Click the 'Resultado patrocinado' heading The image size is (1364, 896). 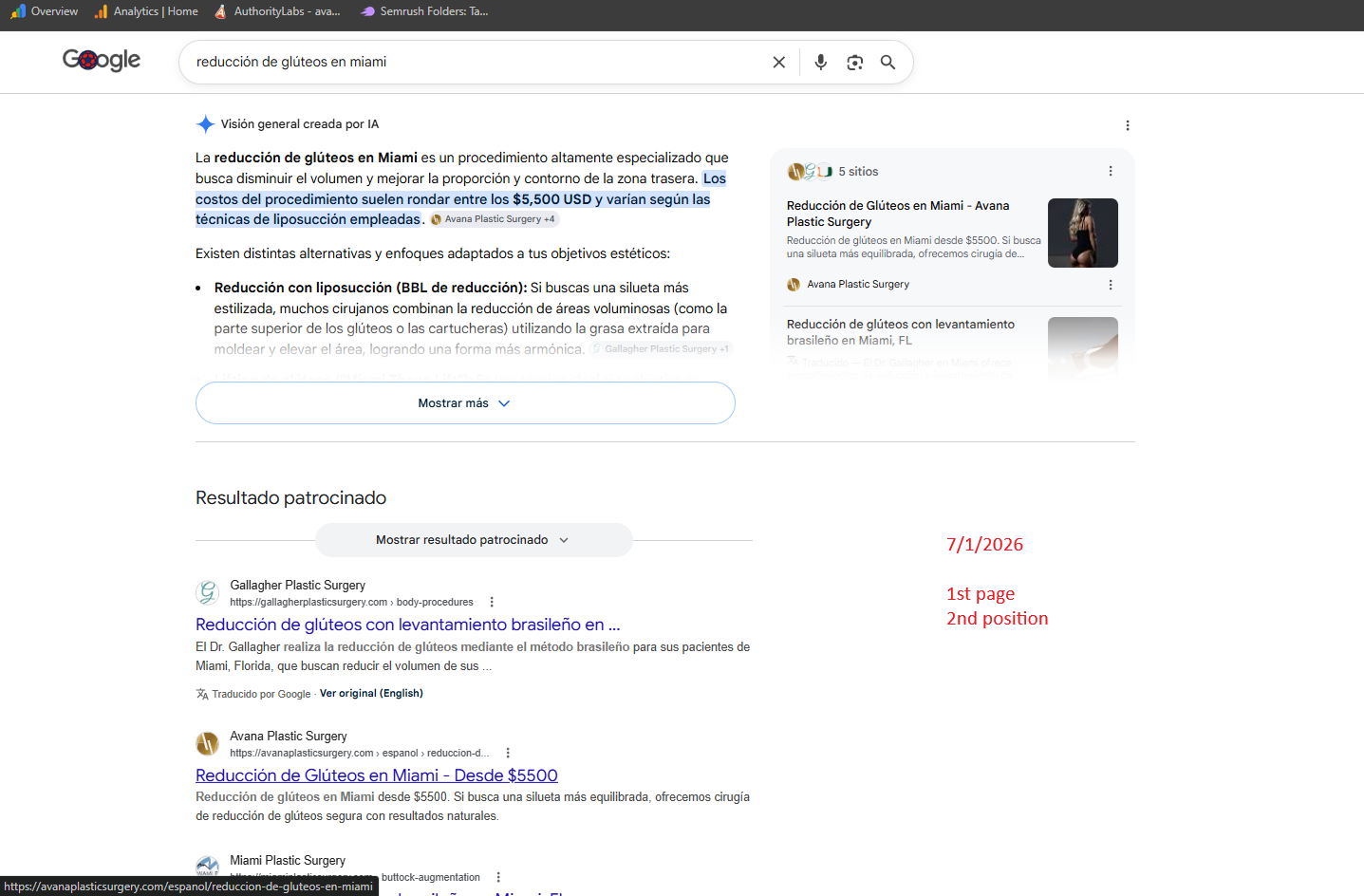point(290,498)
